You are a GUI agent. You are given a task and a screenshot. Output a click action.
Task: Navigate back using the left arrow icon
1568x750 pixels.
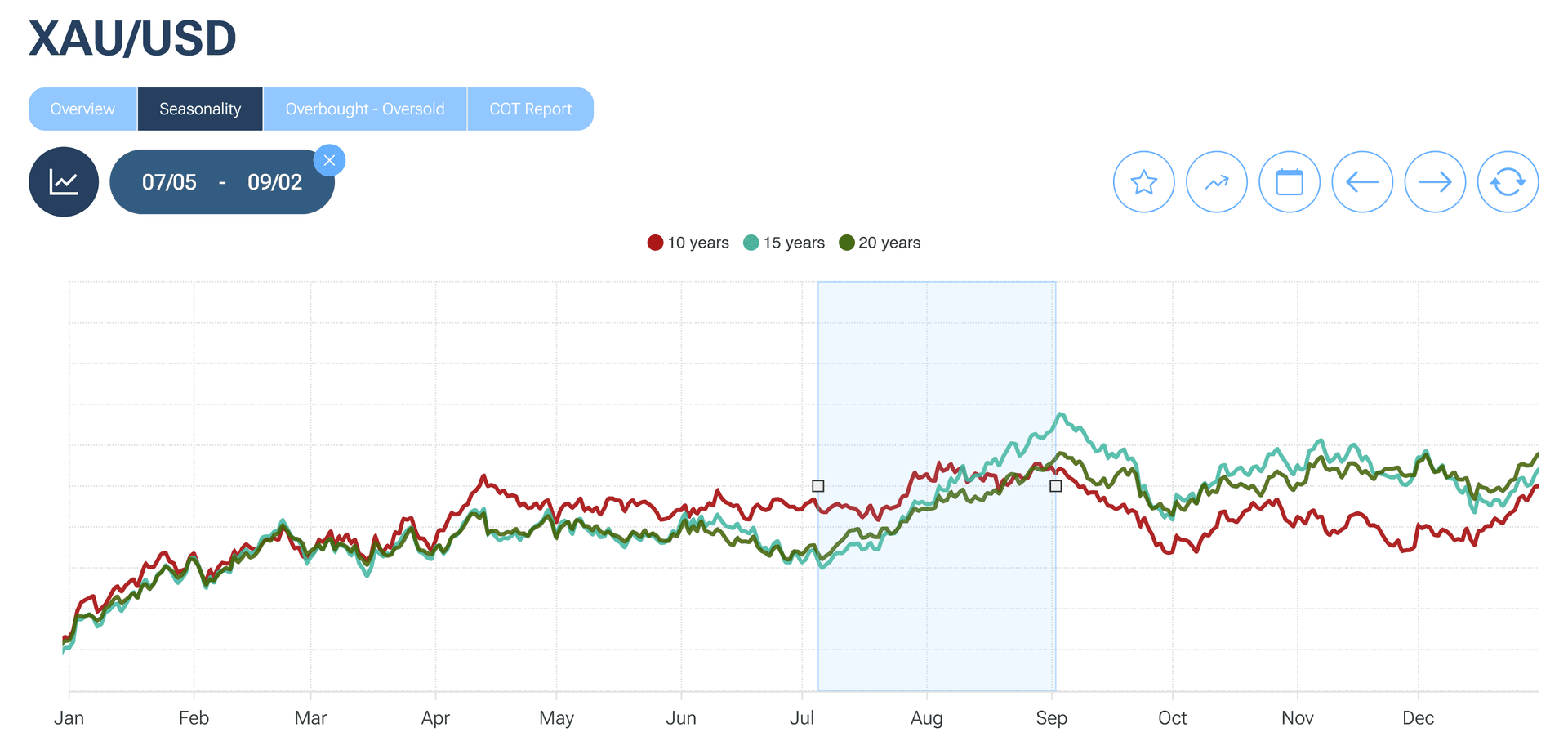coord(1362,181)
